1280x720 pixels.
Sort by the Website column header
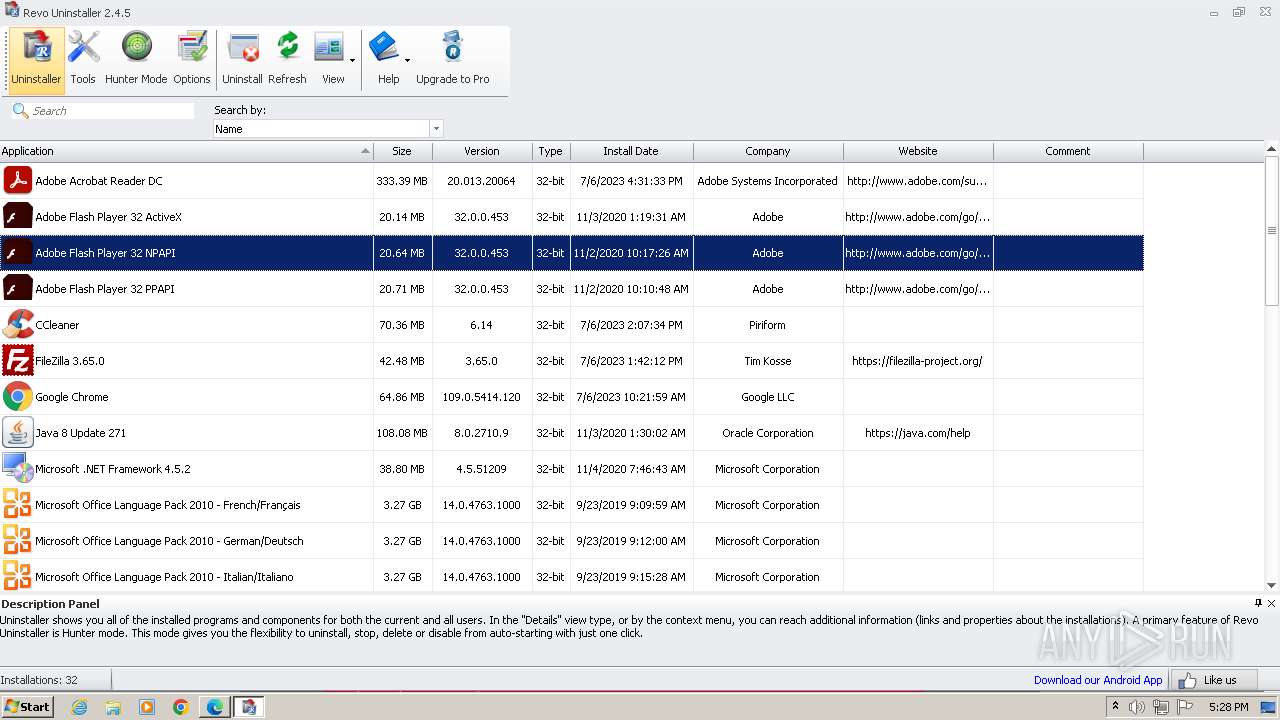pyautogui.click(x=918, y=151)
